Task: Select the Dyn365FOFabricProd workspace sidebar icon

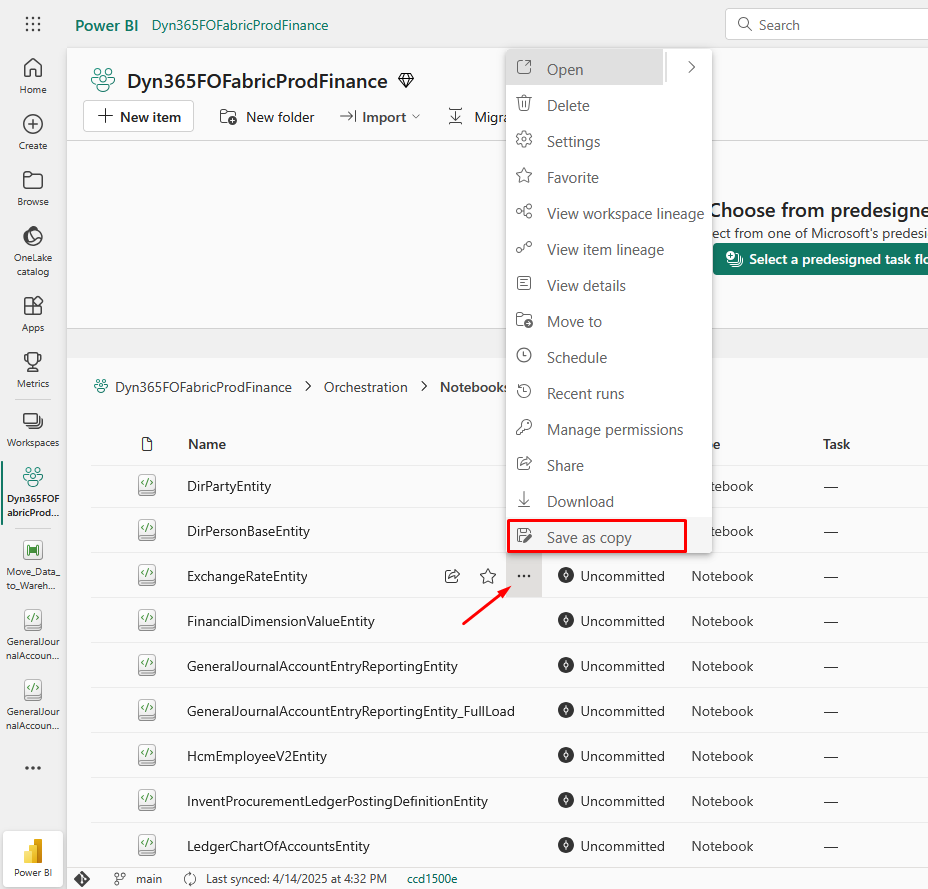Action: 33,492
